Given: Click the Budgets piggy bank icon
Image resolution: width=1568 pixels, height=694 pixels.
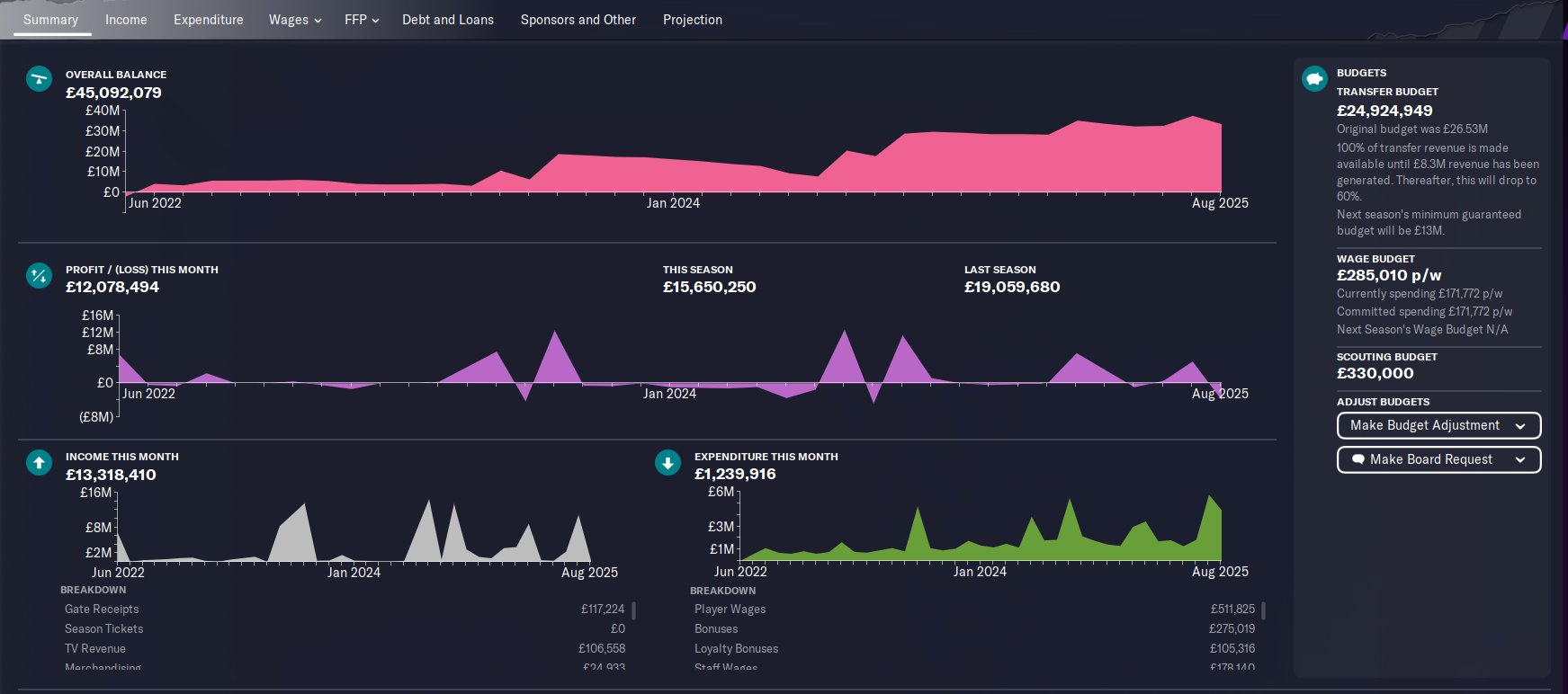Looking at the screenshot, I should [1314, 79].
